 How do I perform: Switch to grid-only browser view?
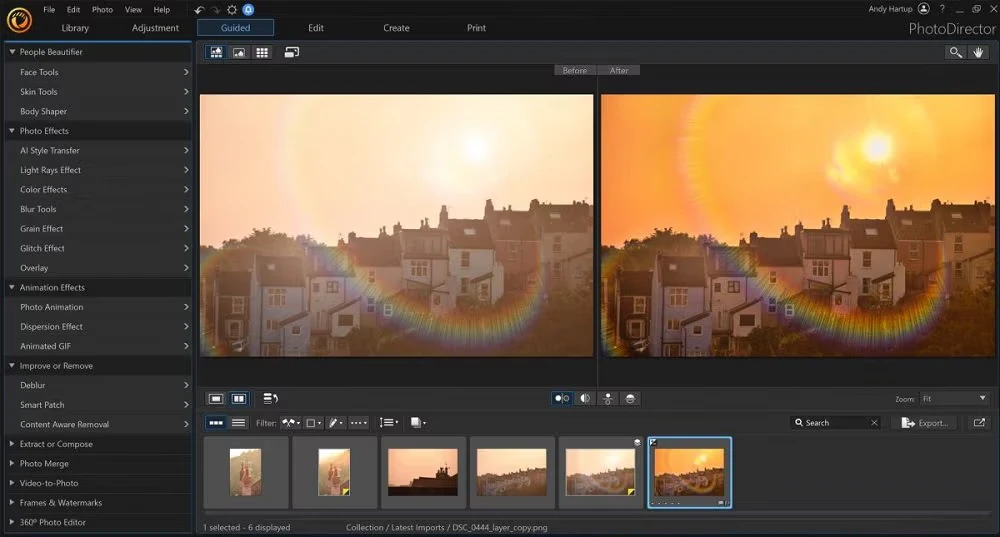click(x=263, y=52)
